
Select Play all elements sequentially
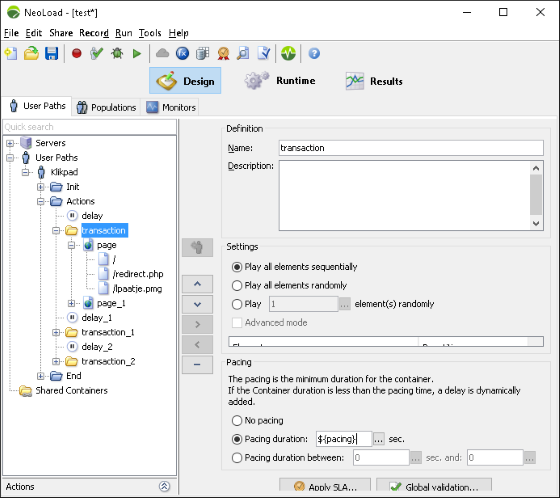click(x=237, y=267)
